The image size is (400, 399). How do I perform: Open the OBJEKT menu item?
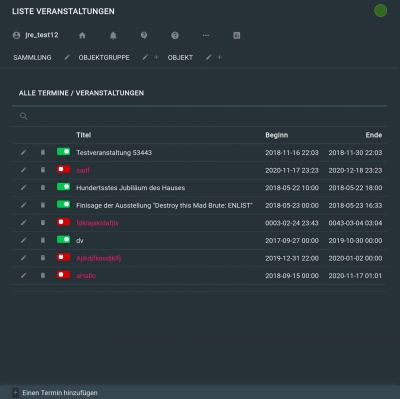[x=180, y=58]
